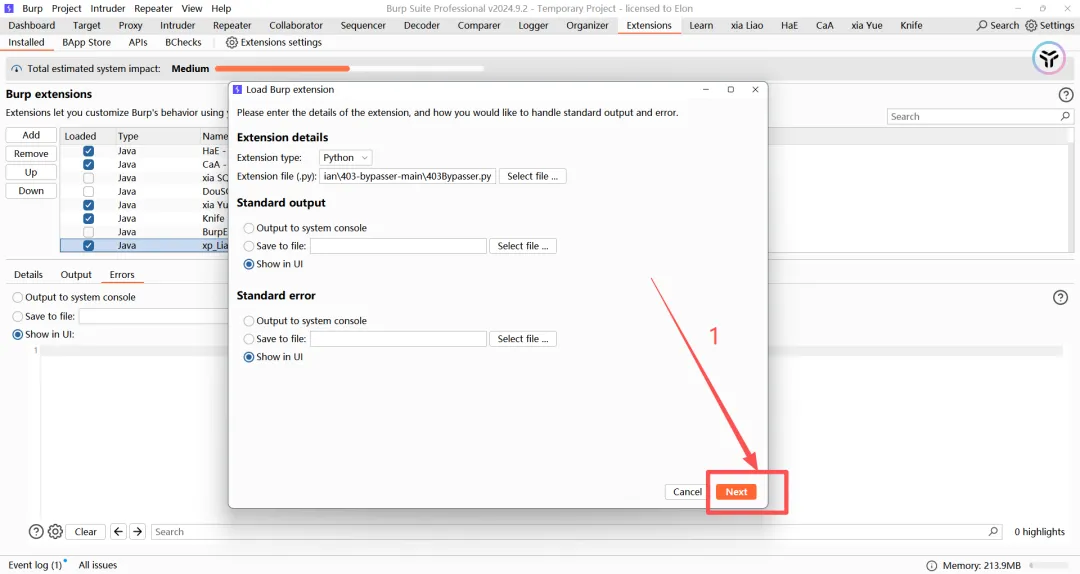Image resolution: width=1080 pixels, height=574 pixels.
Task: Open the gear icon beside Clear button
Action: [55, 531]
